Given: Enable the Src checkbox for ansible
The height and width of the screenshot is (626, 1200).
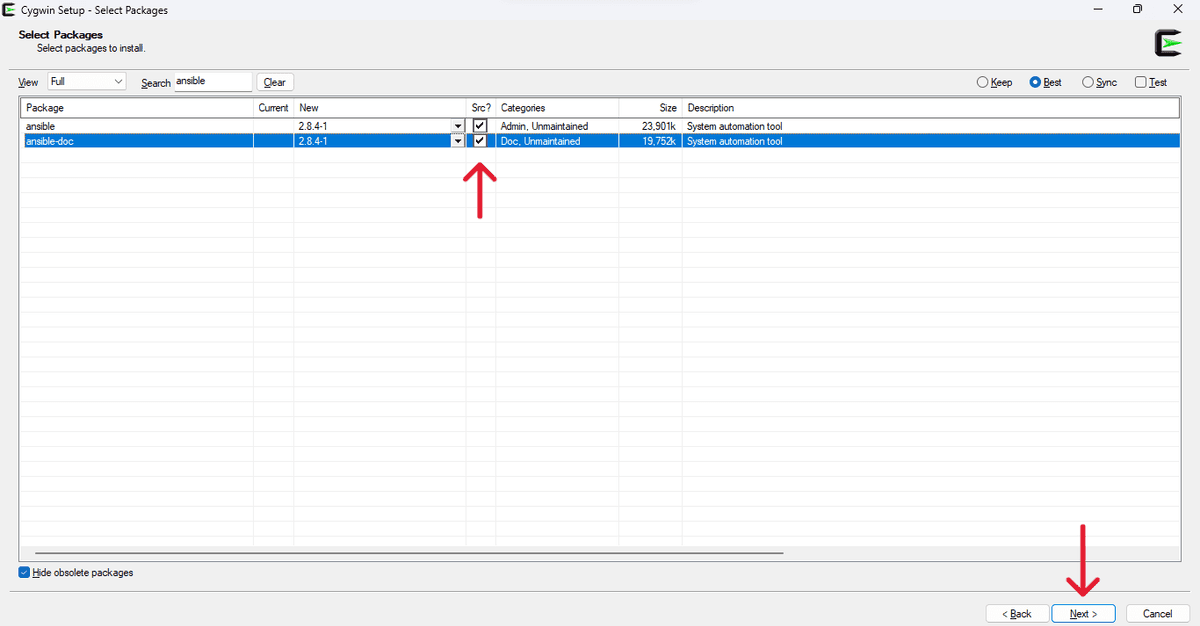Looking at the screenshot, I should point(480,126).
